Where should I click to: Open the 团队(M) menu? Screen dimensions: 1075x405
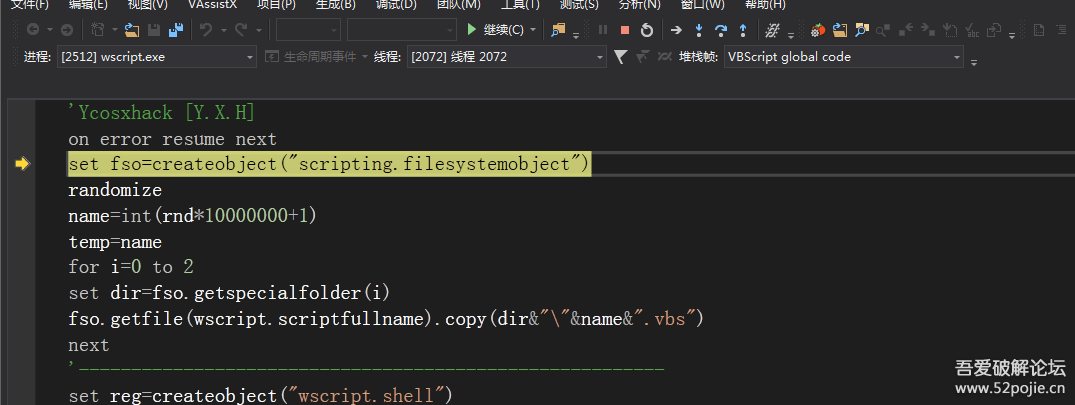point(459,5)
